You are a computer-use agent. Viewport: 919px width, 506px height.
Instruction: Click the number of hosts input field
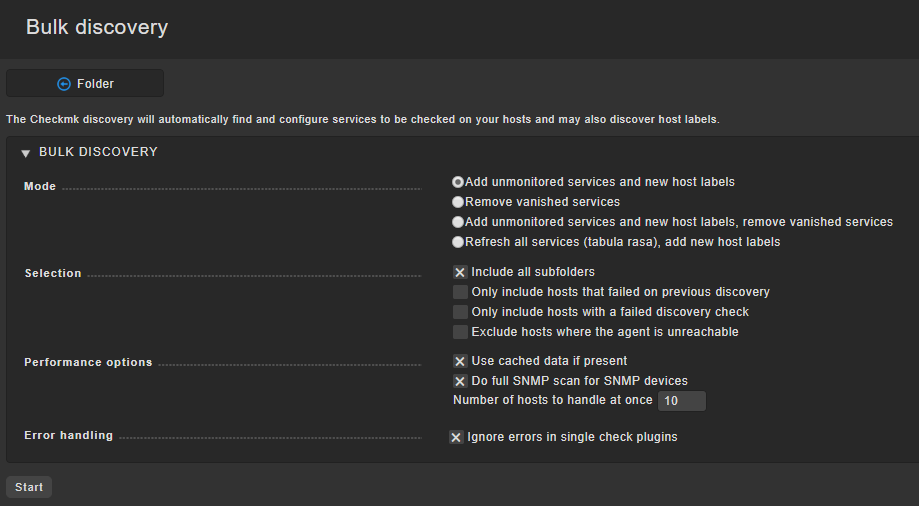[682, 401]
